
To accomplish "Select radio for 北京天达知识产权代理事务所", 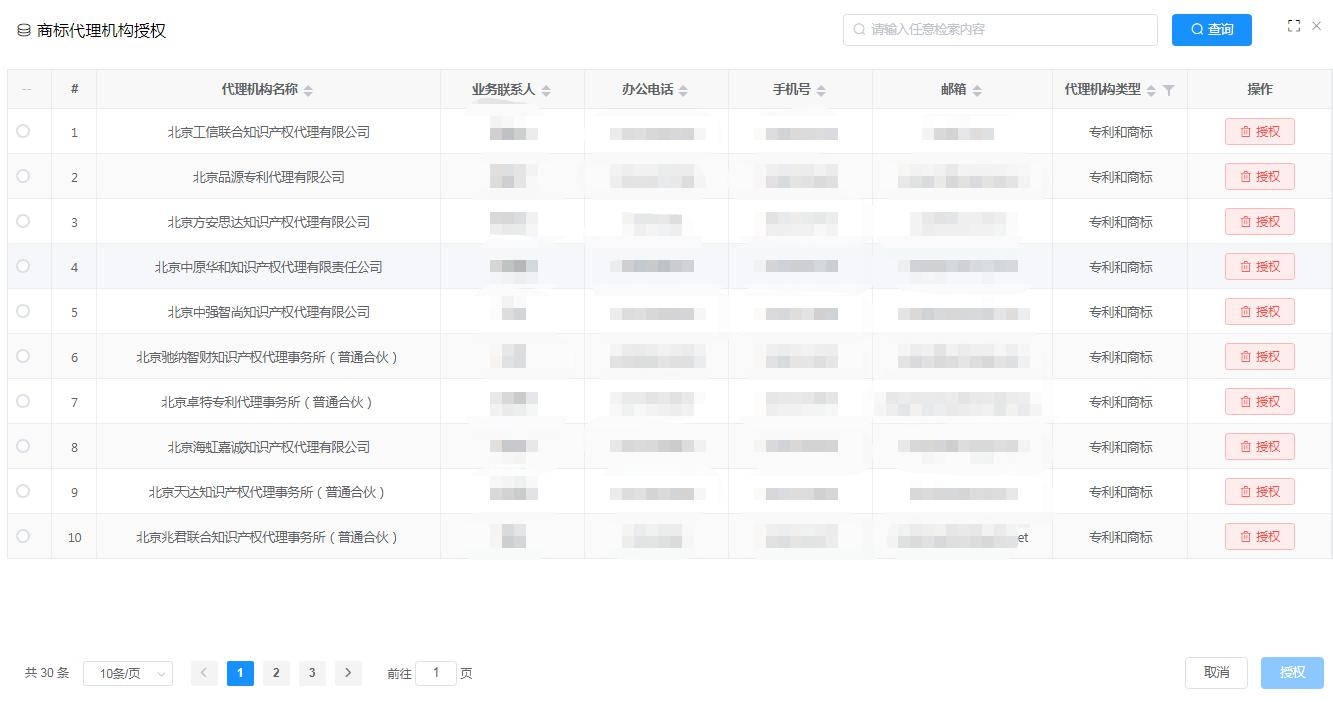I will 23,491.
